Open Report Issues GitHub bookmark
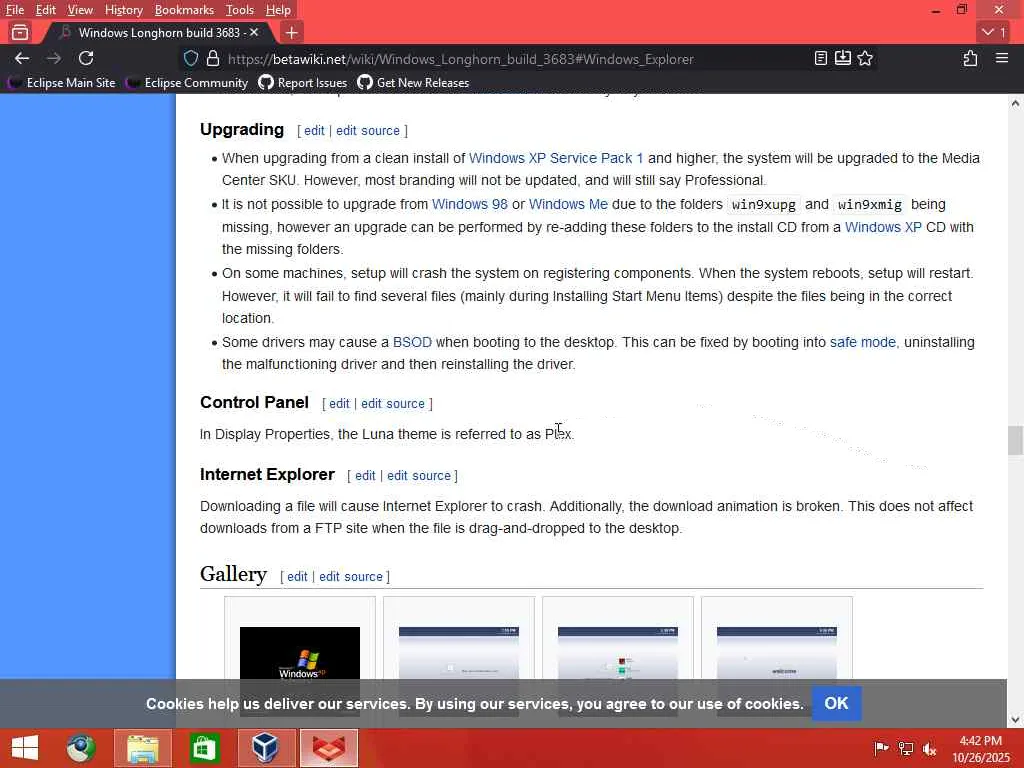Image resolution: width=1024 pixels, height=768 pixels. pyautogui.click(x=303, y=83)
